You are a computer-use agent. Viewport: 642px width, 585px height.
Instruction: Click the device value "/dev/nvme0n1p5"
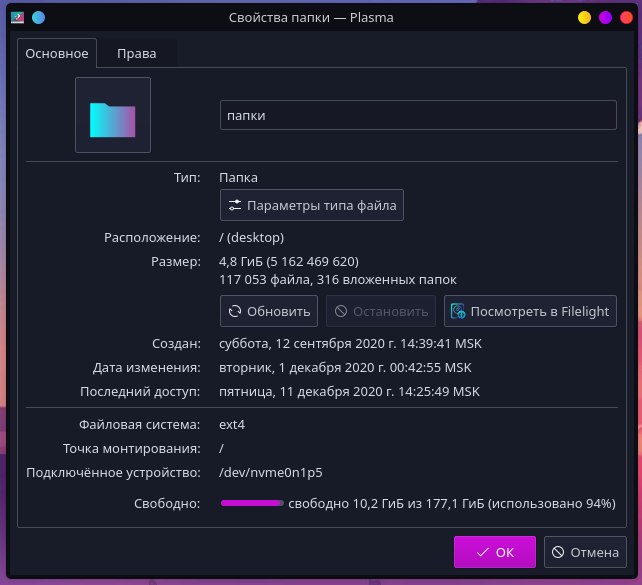[271, 472]
